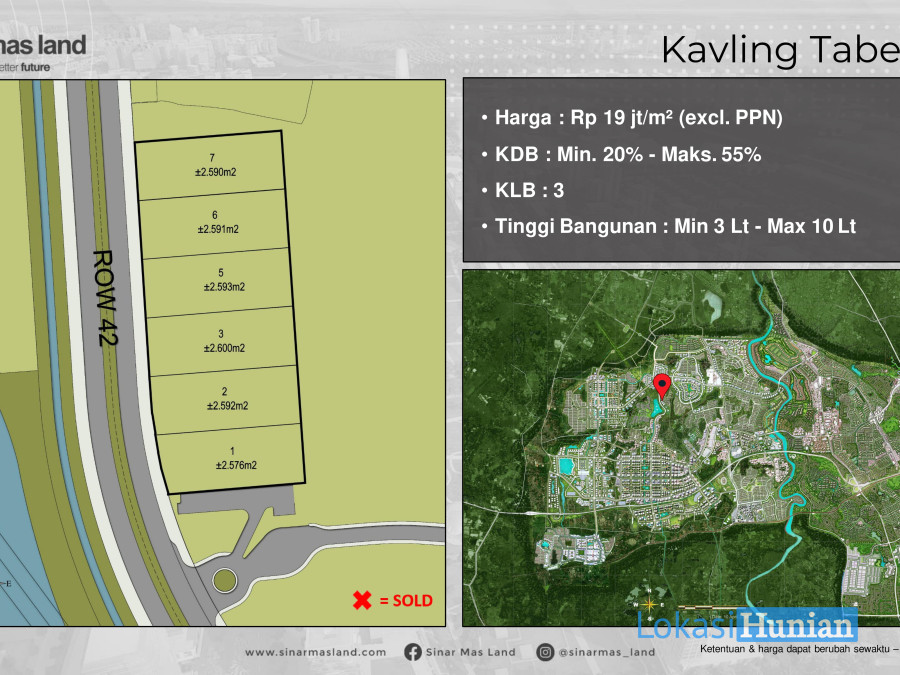
Task: Click the Facebook icon beside Sinar Mas Land
Action: (413, 652)
